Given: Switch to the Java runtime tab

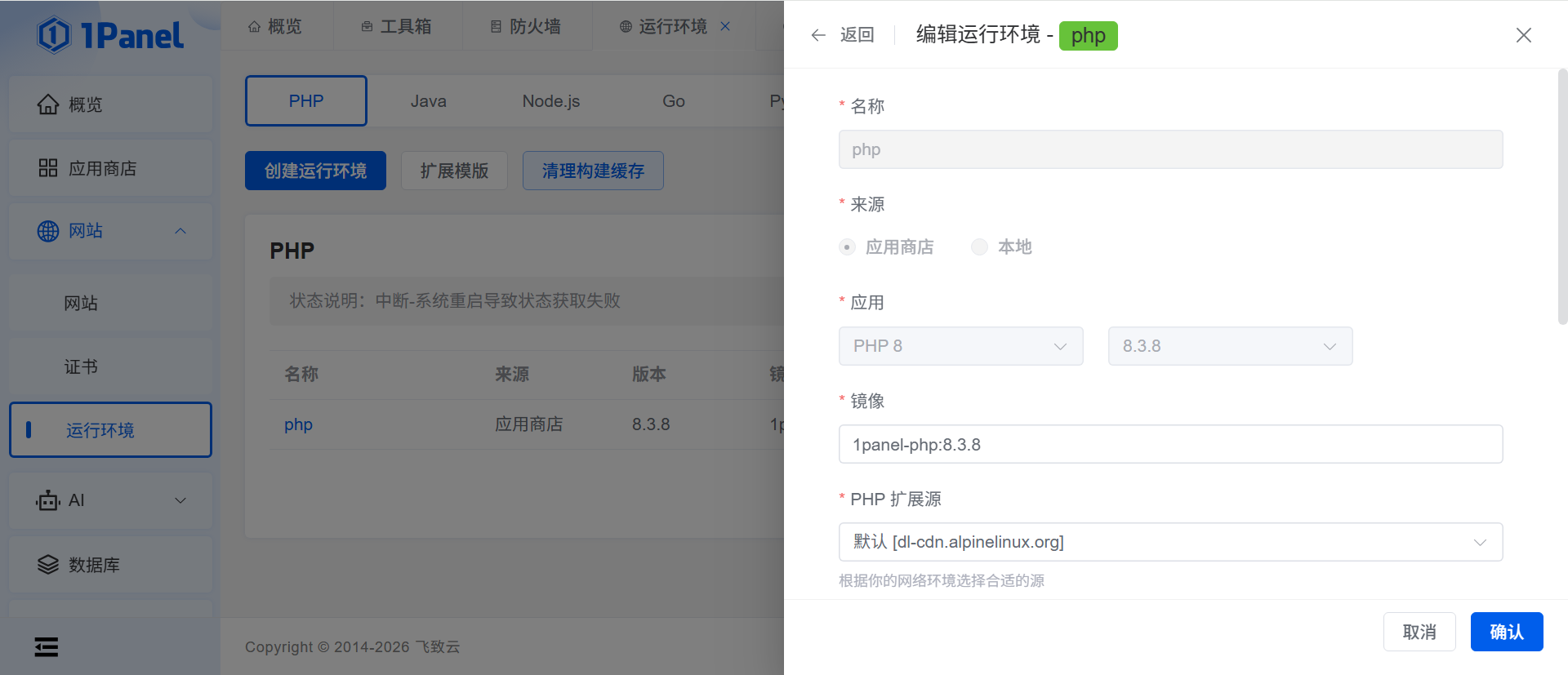Looking at the screenshot, I should (428, 101).
